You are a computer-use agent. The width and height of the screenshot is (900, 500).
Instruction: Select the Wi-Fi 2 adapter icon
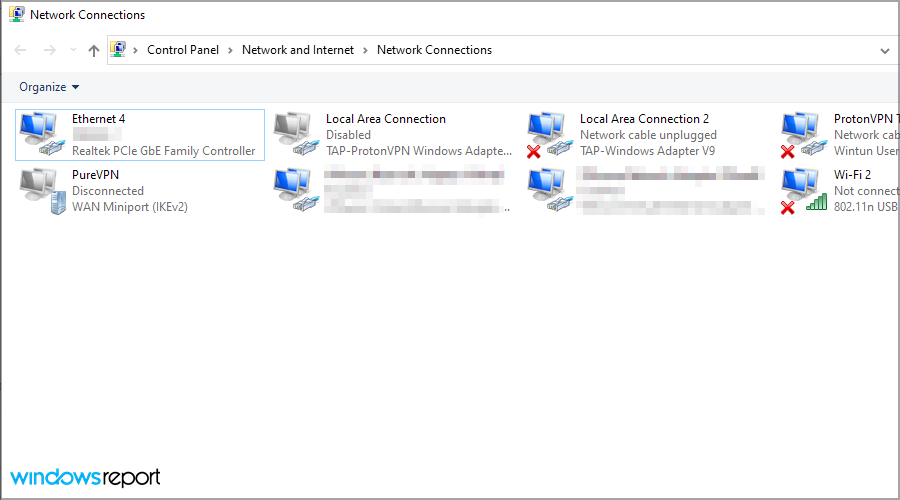point(804,191)
